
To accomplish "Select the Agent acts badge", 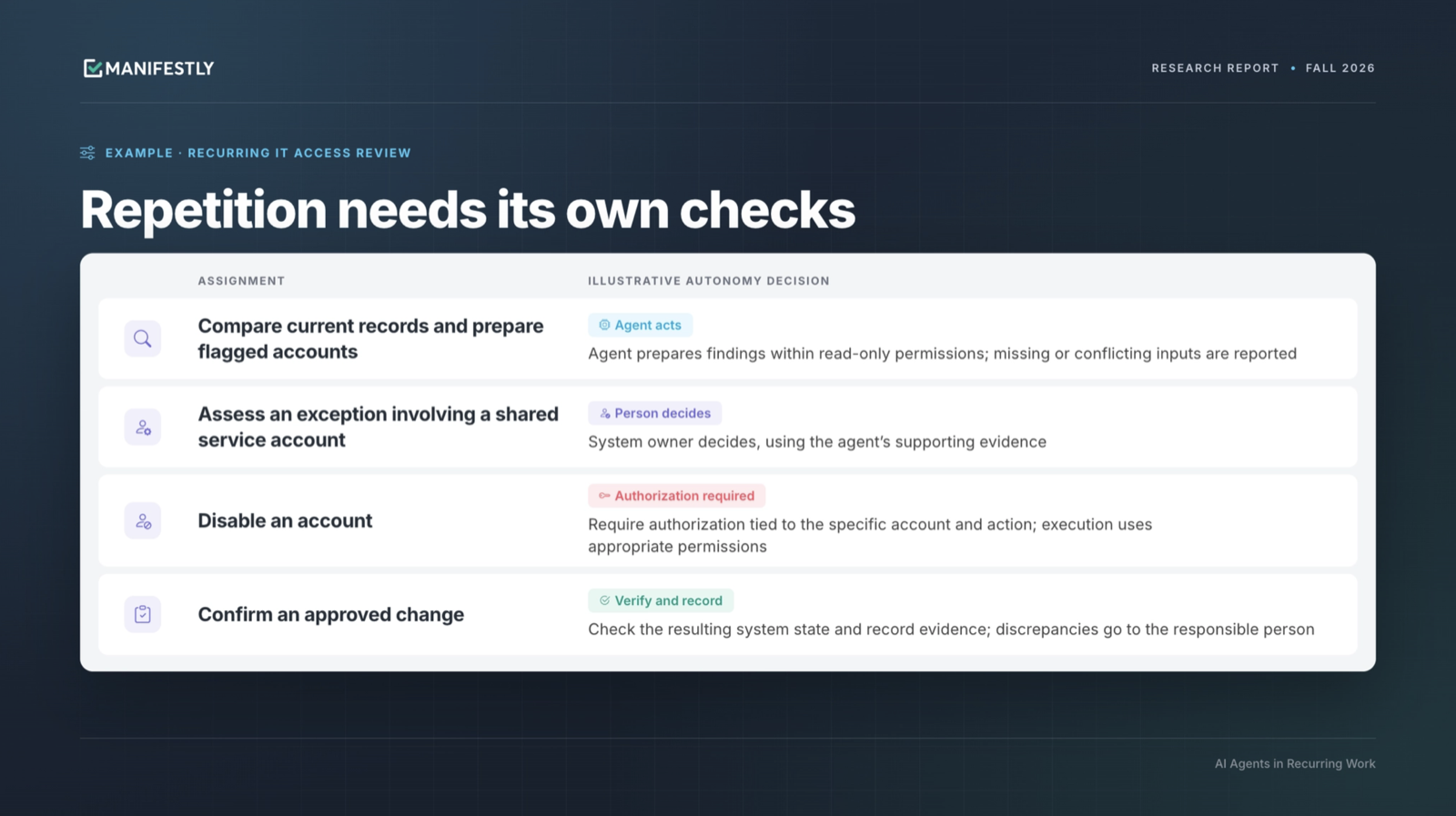I will point(640,325).
